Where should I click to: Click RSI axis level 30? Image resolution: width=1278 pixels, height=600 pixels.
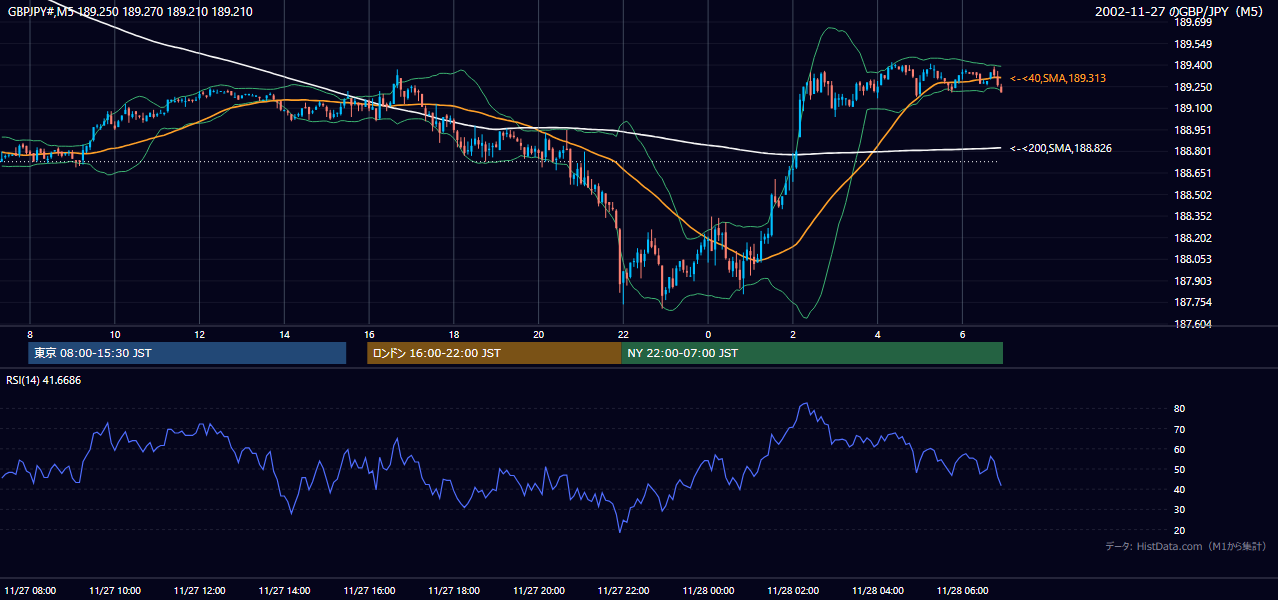1180,510
